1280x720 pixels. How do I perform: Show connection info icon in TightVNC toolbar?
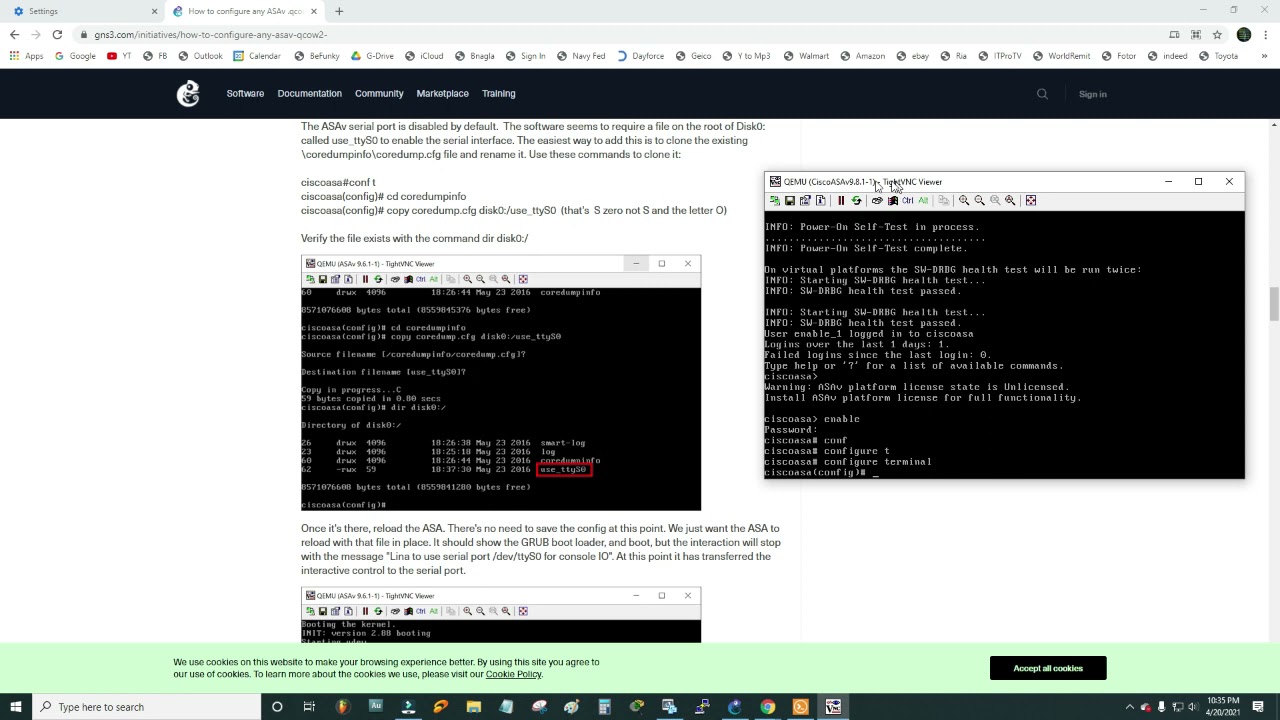point(820,201)
